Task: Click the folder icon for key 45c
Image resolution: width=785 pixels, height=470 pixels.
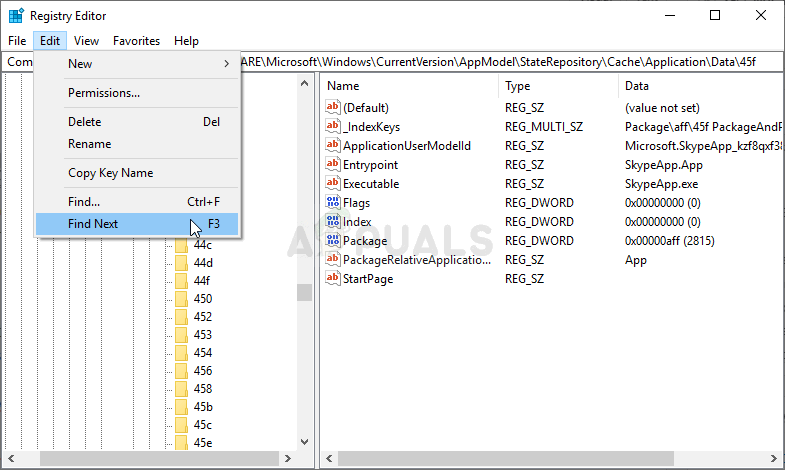Action: coord(181,425)
